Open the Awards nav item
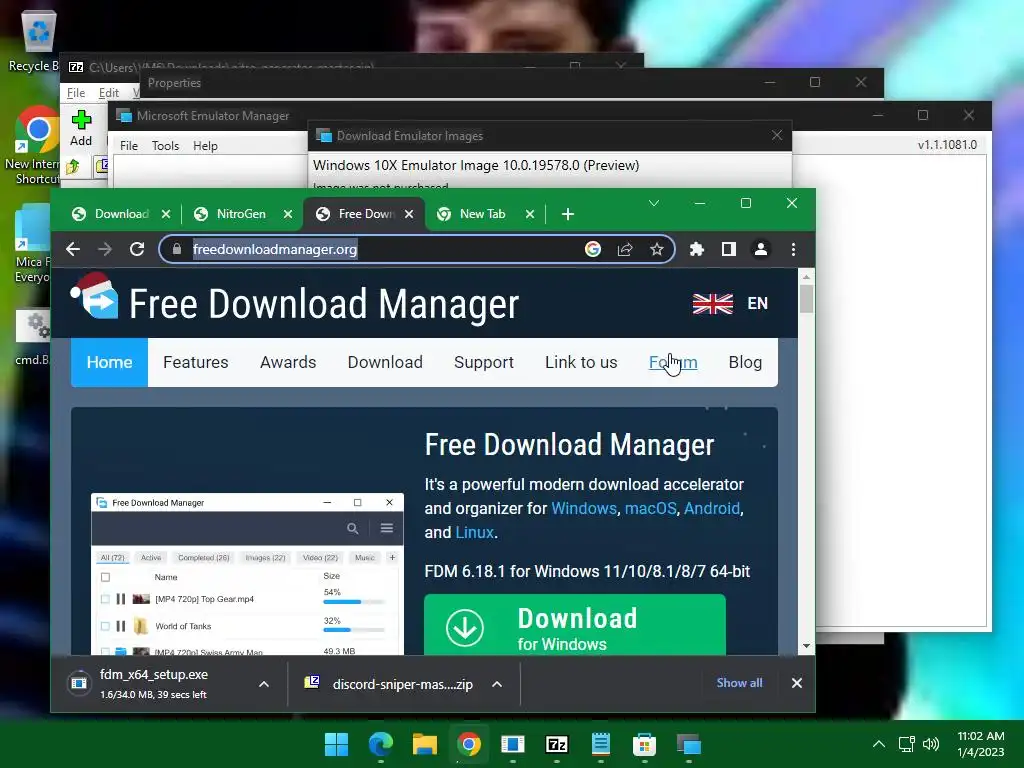 click(x=288, y=362)
